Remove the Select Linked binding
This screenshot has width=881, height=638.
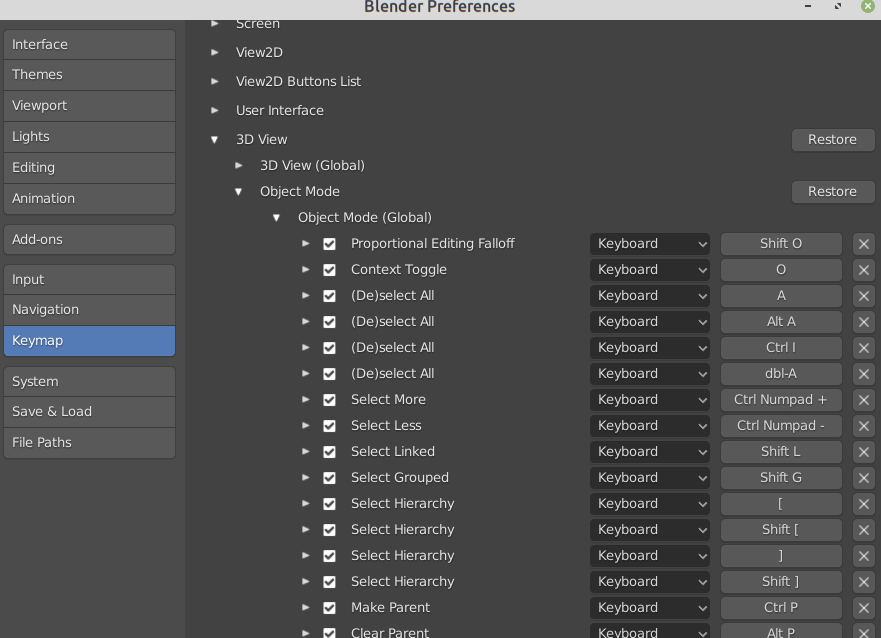(863, 451)
